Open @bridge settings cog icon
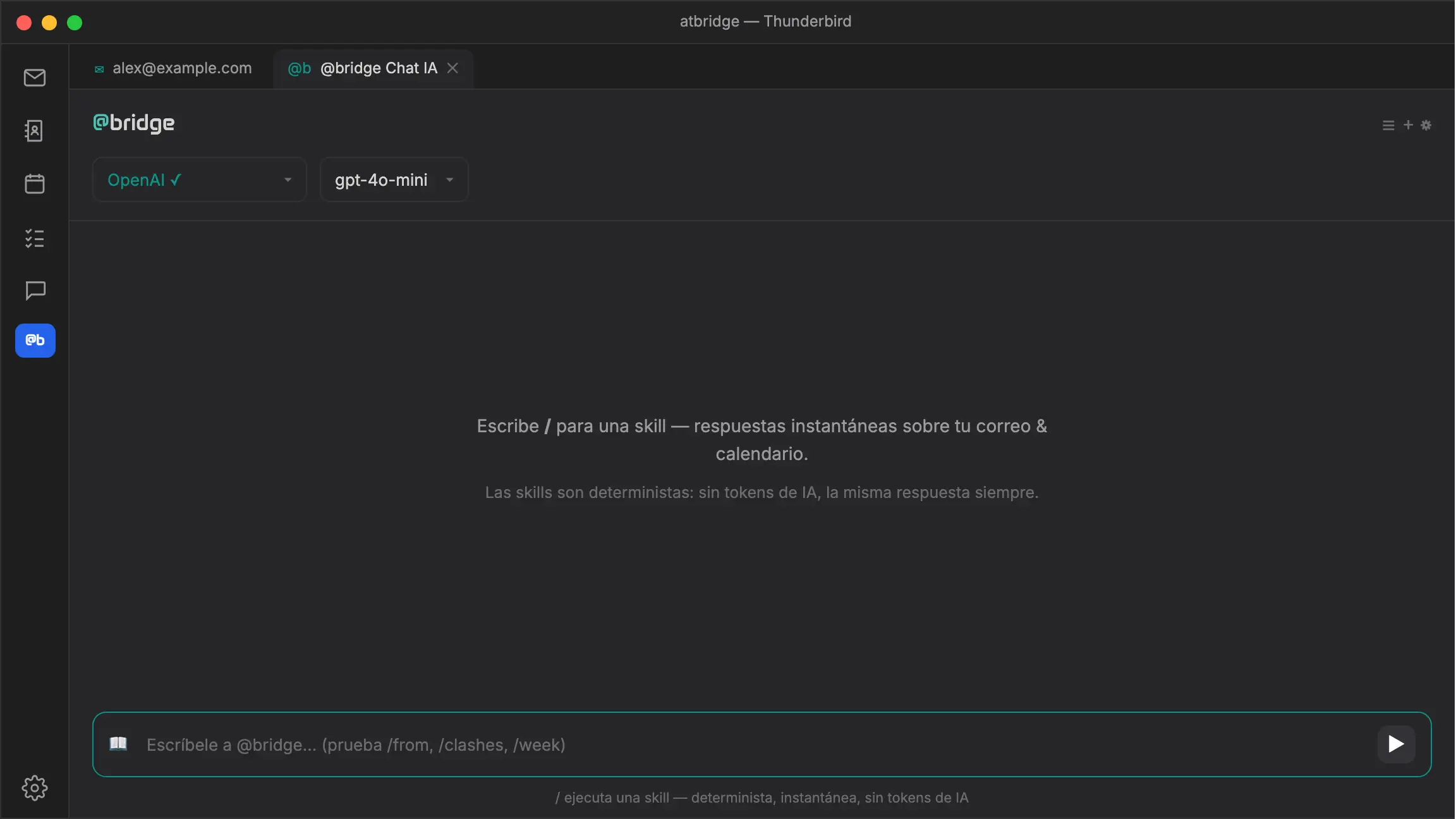Image resolution: width=1456 pixels, height=819 pixels. pyautogui.click(x=1426, y=125)
